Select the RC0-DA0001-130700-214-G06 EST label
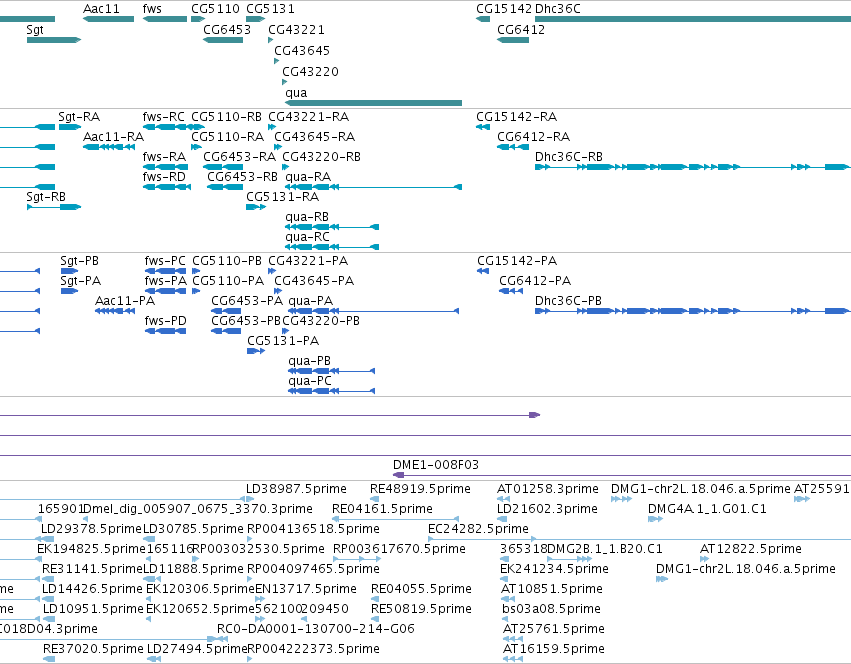This screenshot has height=664, width=851. (316, 629)
